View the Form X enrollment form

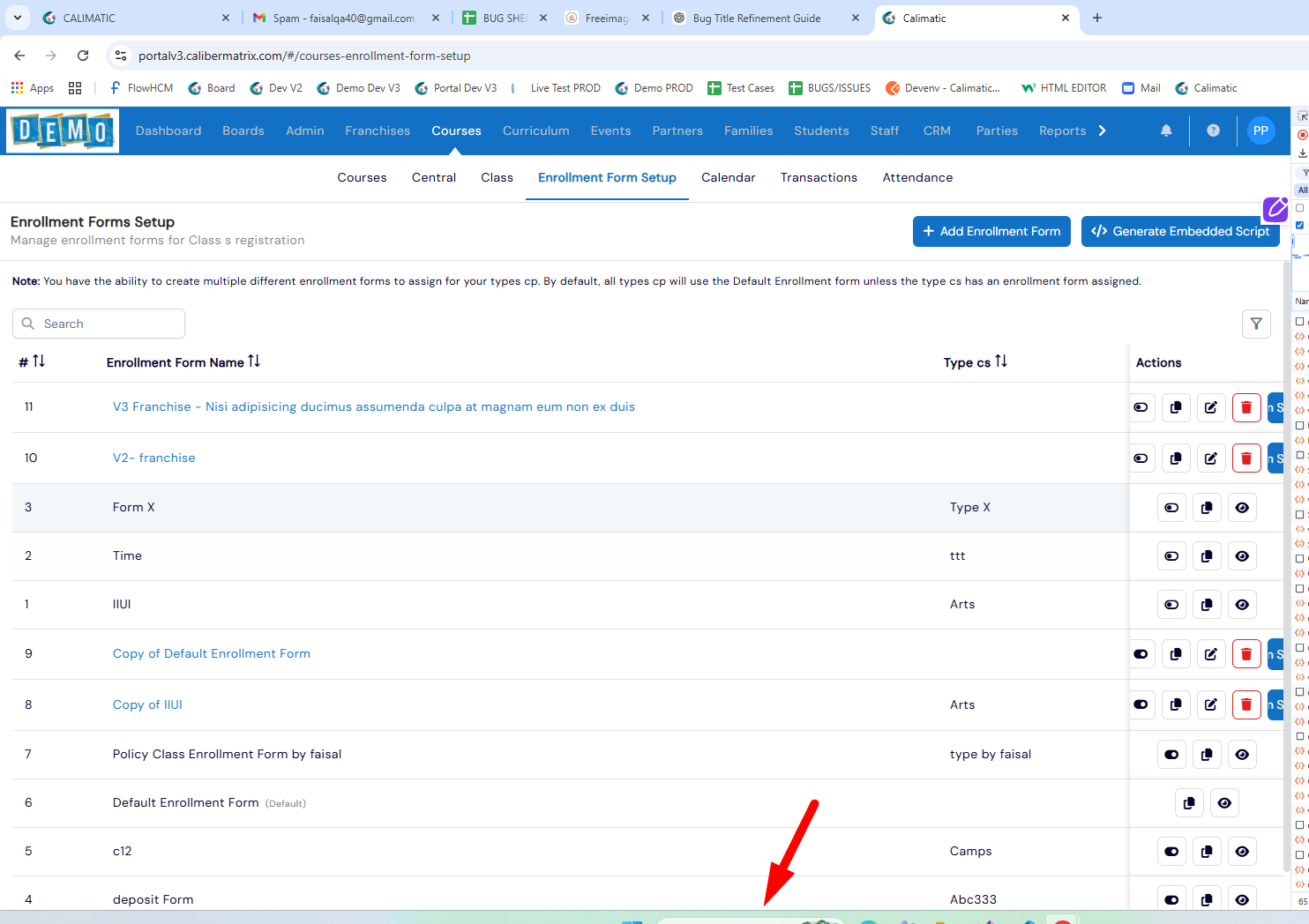(1242, 508)
